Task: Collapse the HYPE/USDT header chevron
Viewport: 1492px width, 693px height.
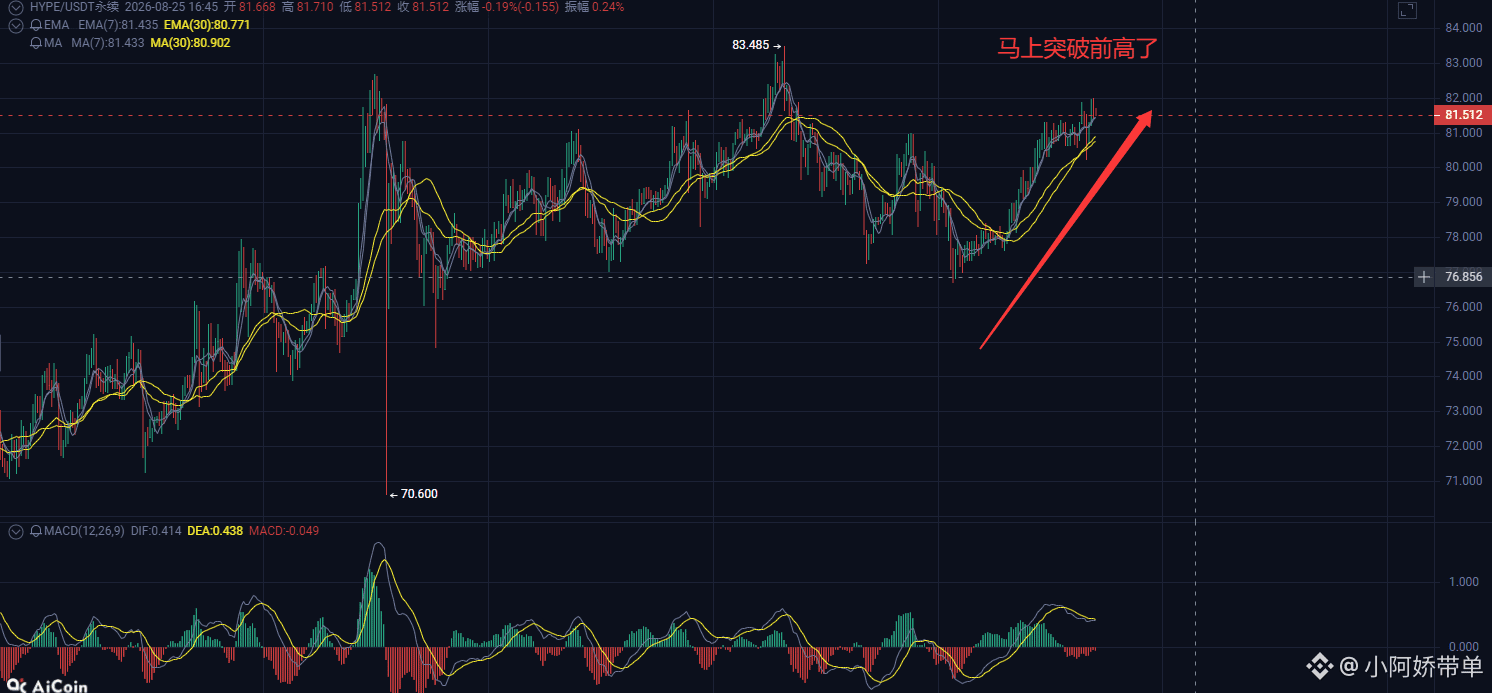Action: pos(15,7)
